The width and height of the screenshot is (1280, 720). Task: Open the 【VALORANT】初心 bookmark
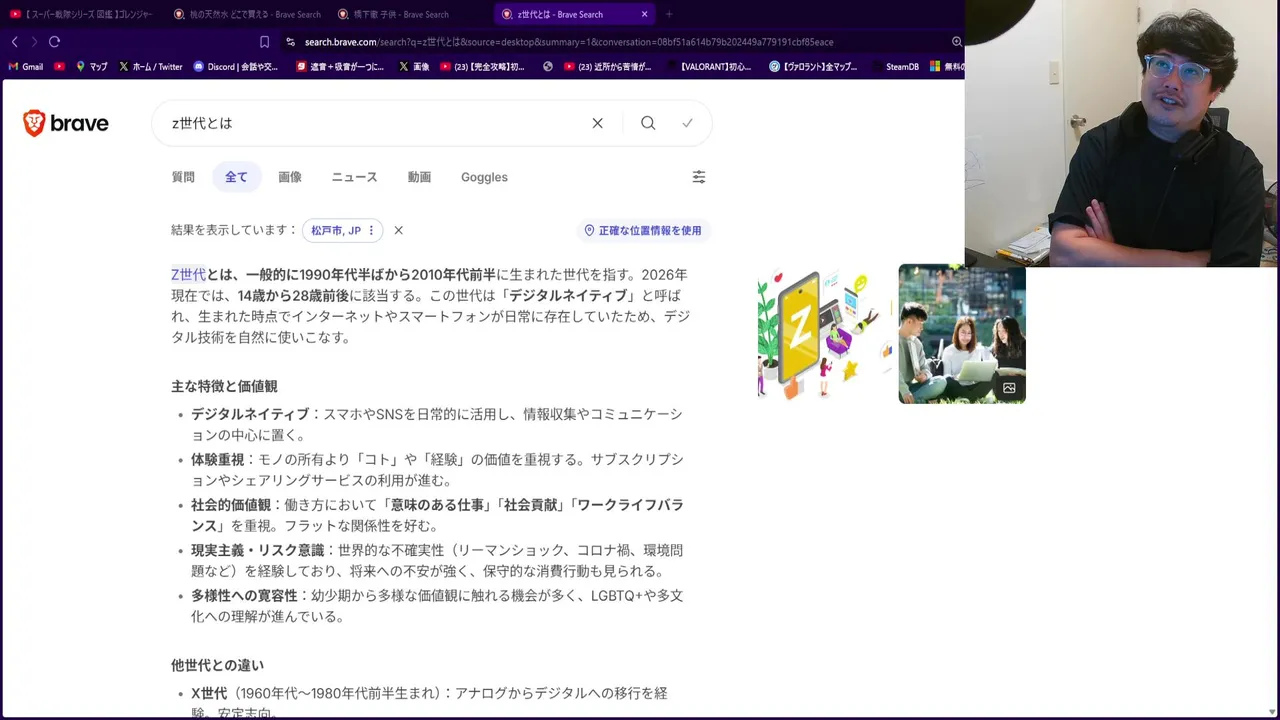(x=708, y=67)
